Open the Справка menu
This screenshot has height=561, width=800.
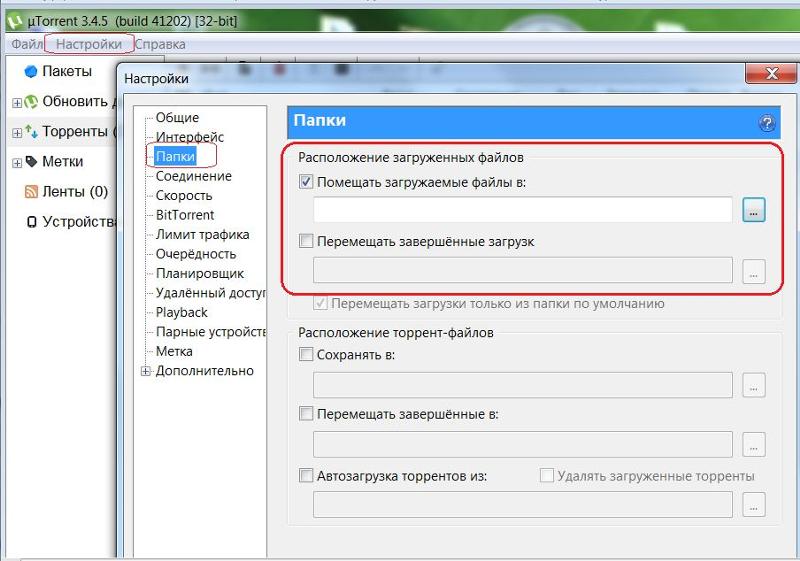click(160, 44)
